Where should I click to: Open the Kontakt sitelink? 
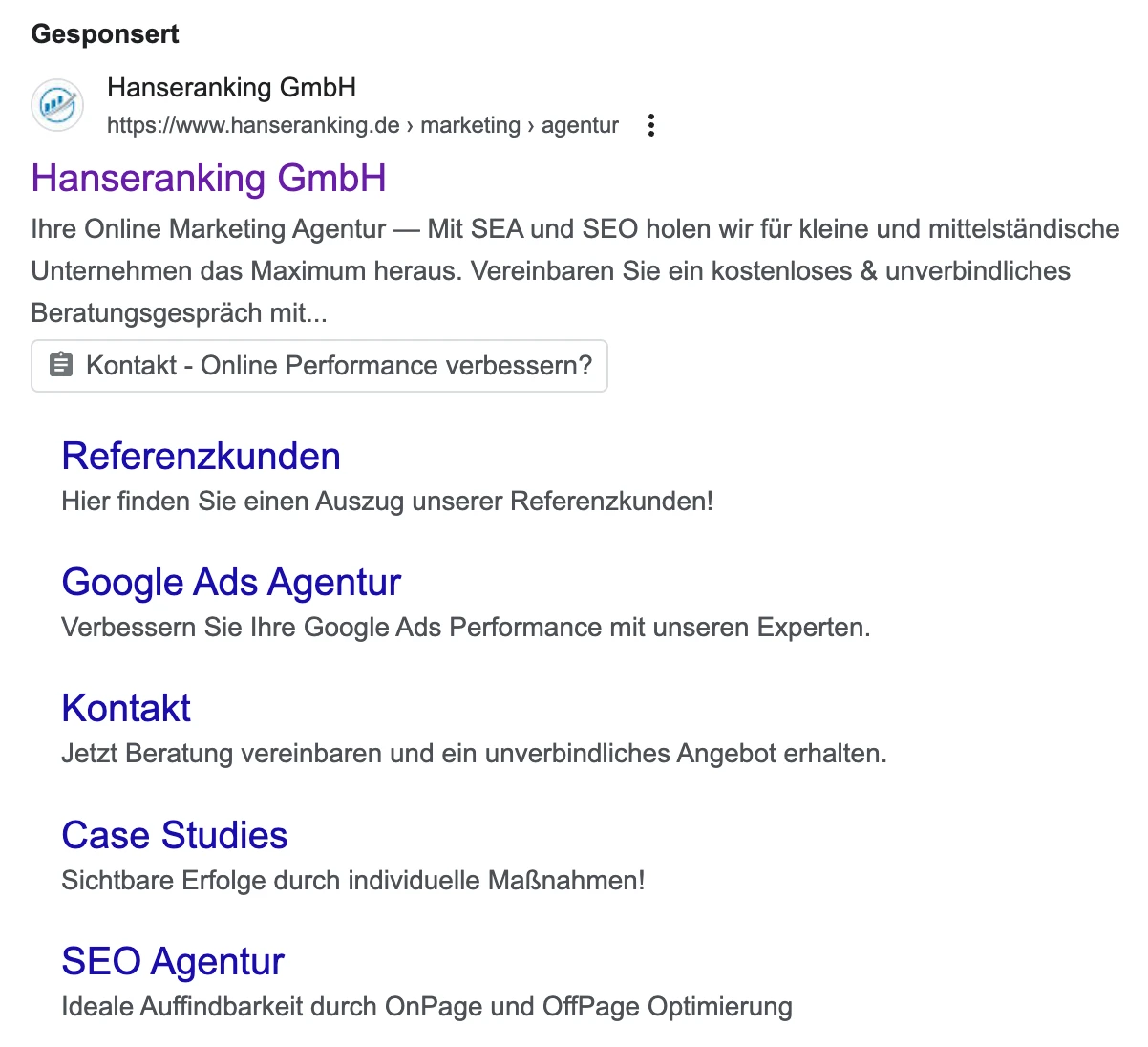(126, 709)
